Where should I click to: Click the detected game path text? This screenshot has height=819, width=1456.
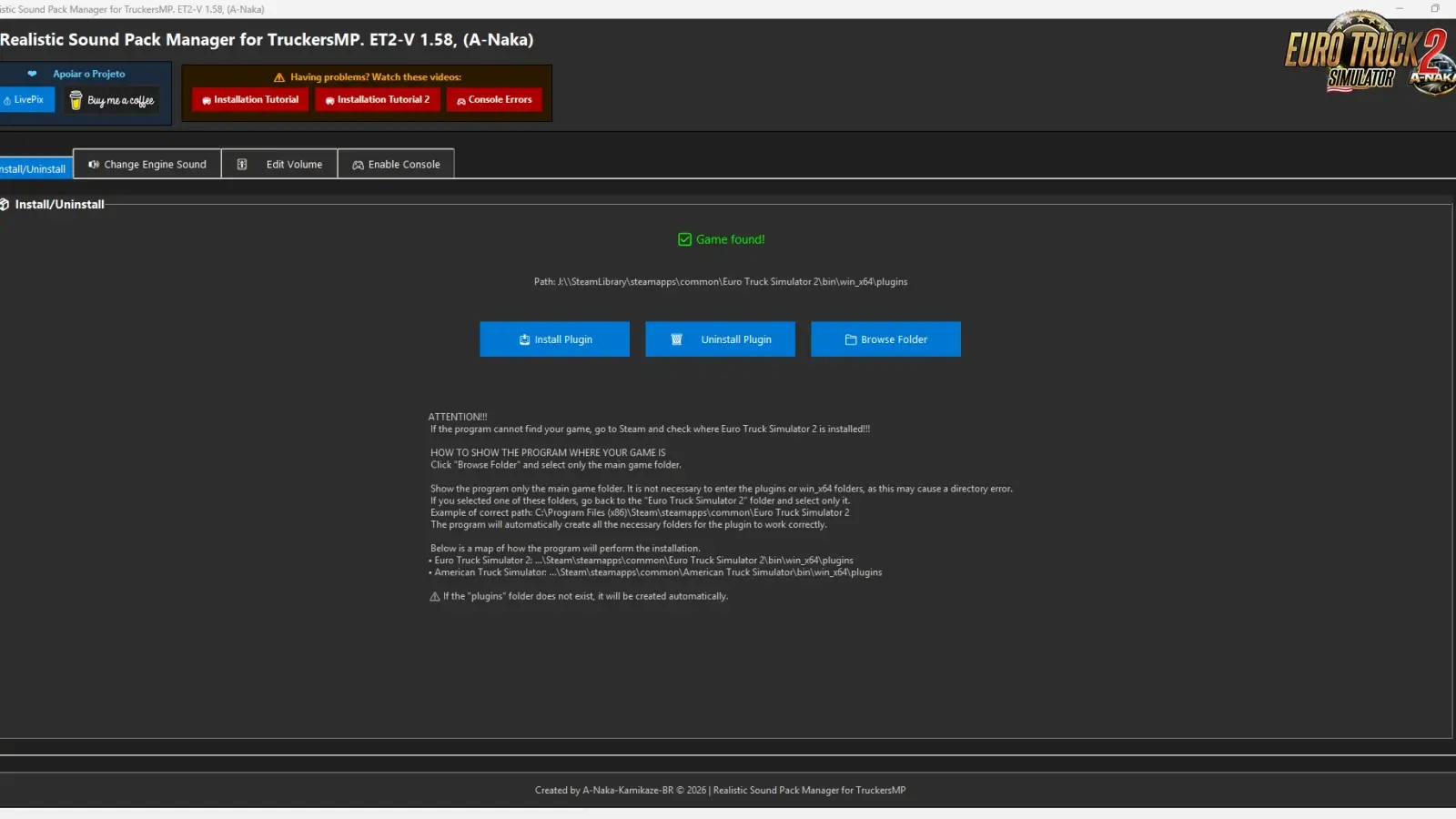[720, 282]
